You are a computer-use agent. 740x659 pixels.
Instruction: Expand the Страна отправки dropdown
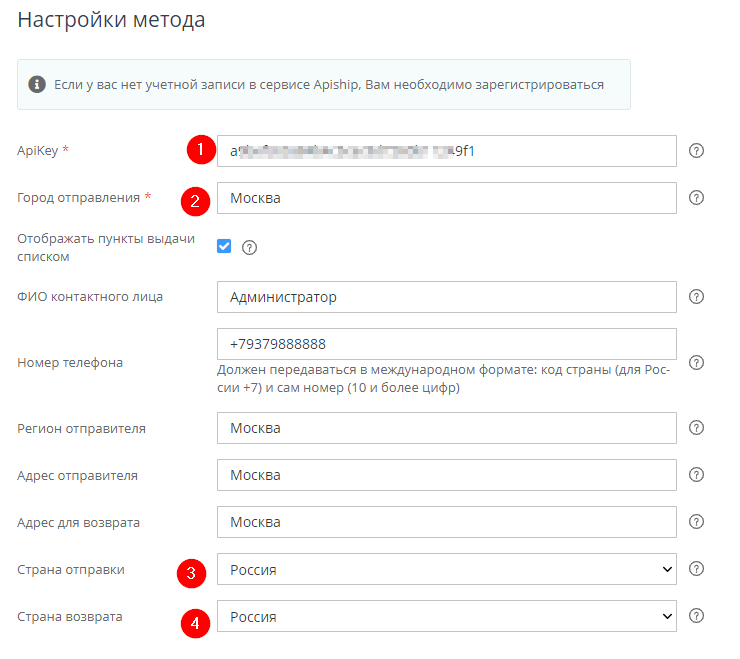click(447, 569)
